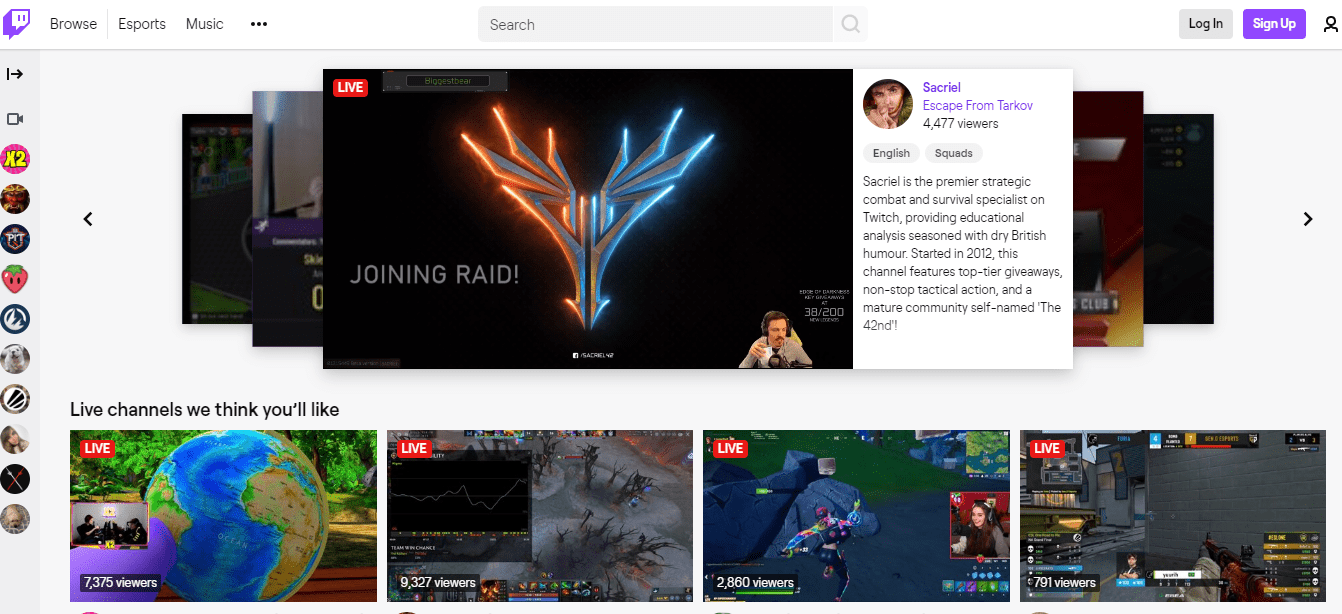Image resolution: width=1342 pixels, height=614 pixels.
Task: Select the English tag
Action: point(891,153)
